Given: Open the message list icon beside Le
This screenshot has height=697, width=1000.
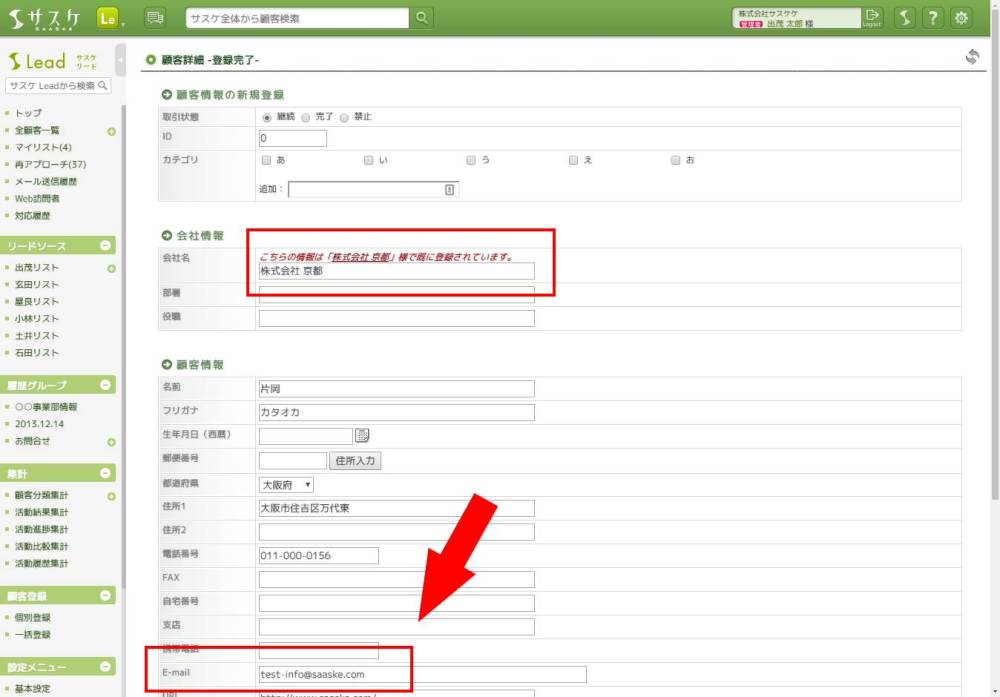Looking at the screenshot, I should point(154,18).
